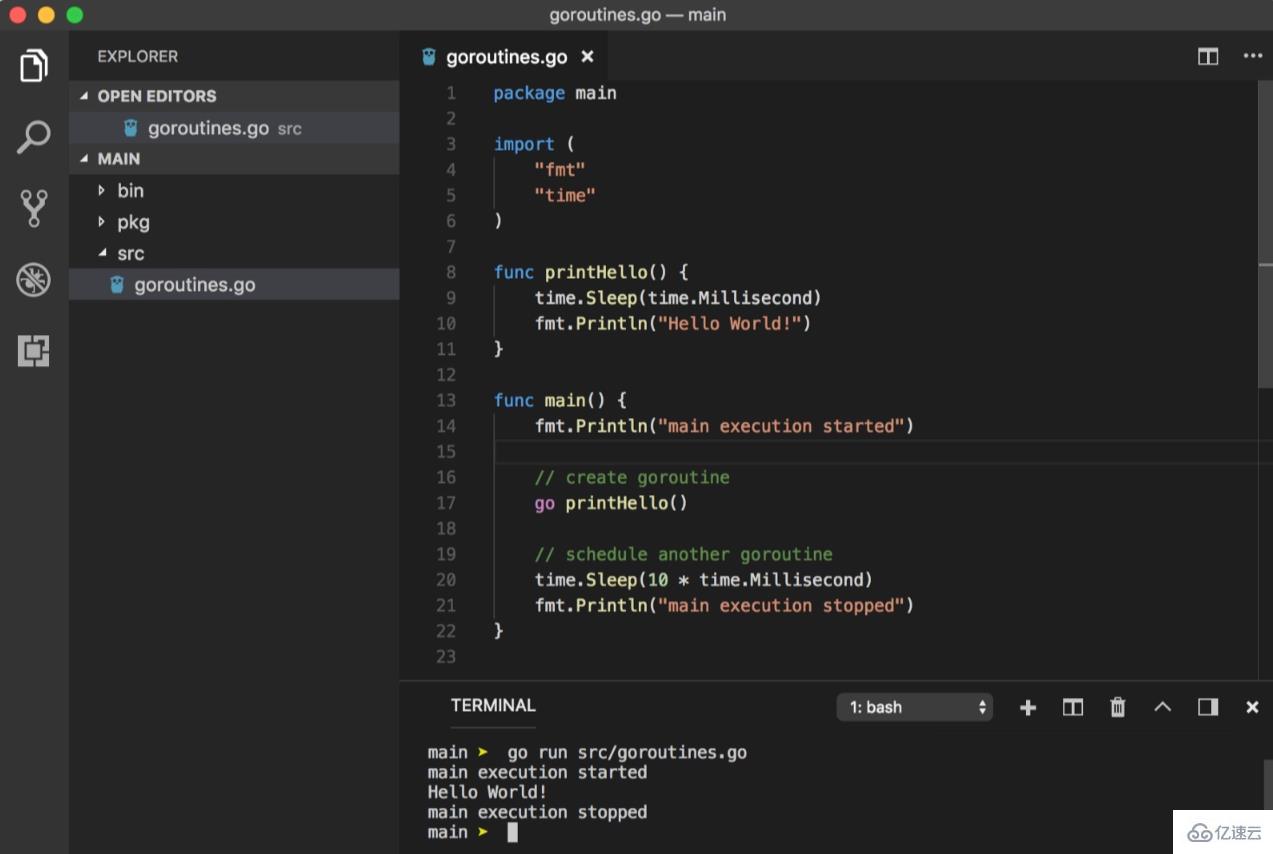This screenshot has width=1273, height=854.
Task: Select goroutines.go under Open Editors
Action: pyautogui.click(x=208, y=128)
